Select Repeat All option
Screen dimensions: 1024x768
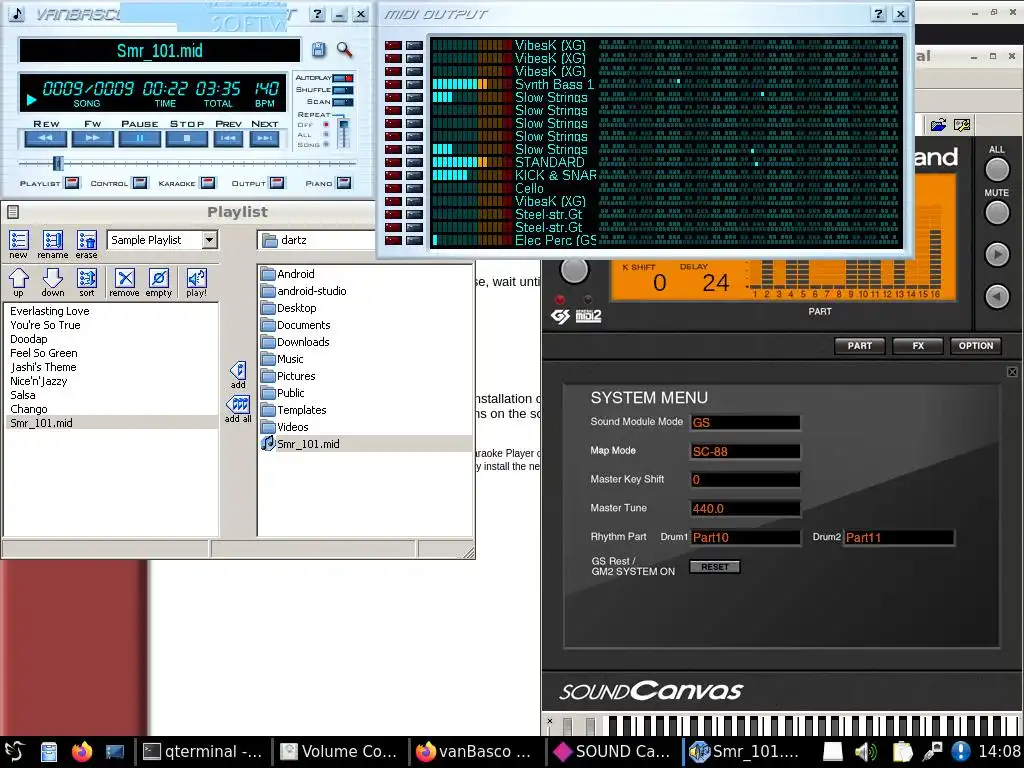pyautogui.click(x=326, y=135)
